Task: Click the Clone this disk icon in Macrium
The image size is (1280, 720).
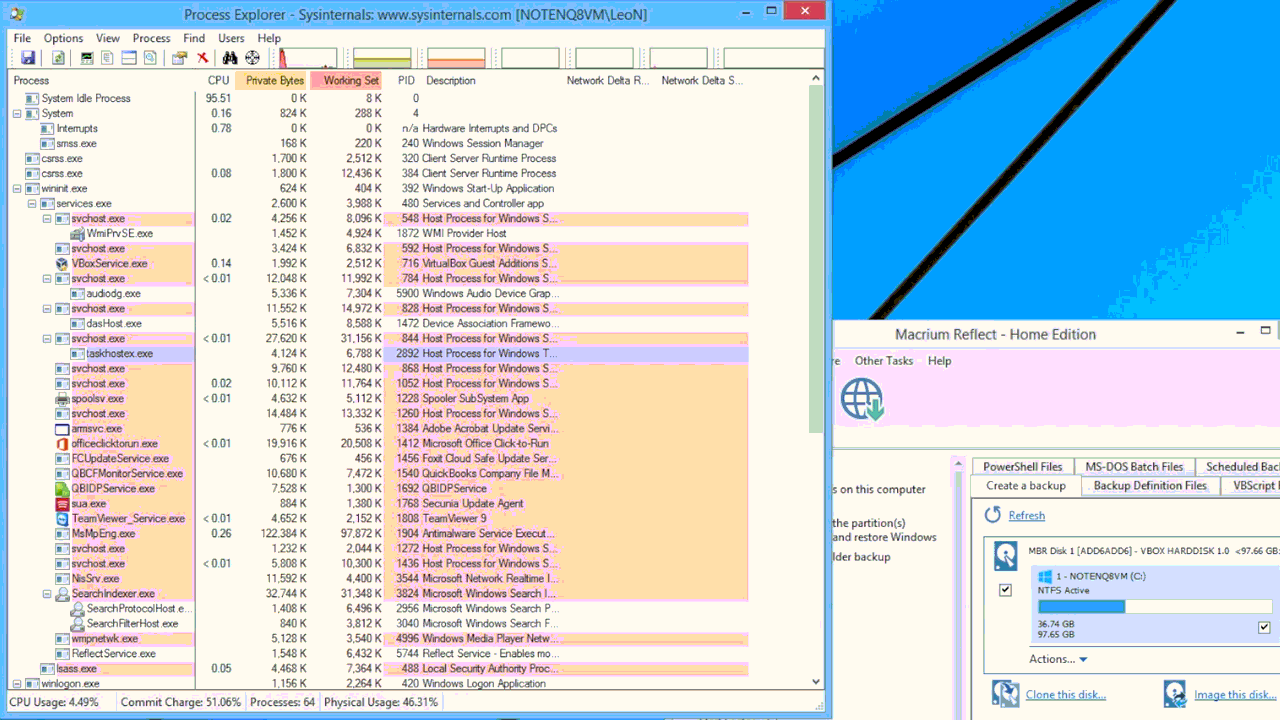Action: point(1005,693)
